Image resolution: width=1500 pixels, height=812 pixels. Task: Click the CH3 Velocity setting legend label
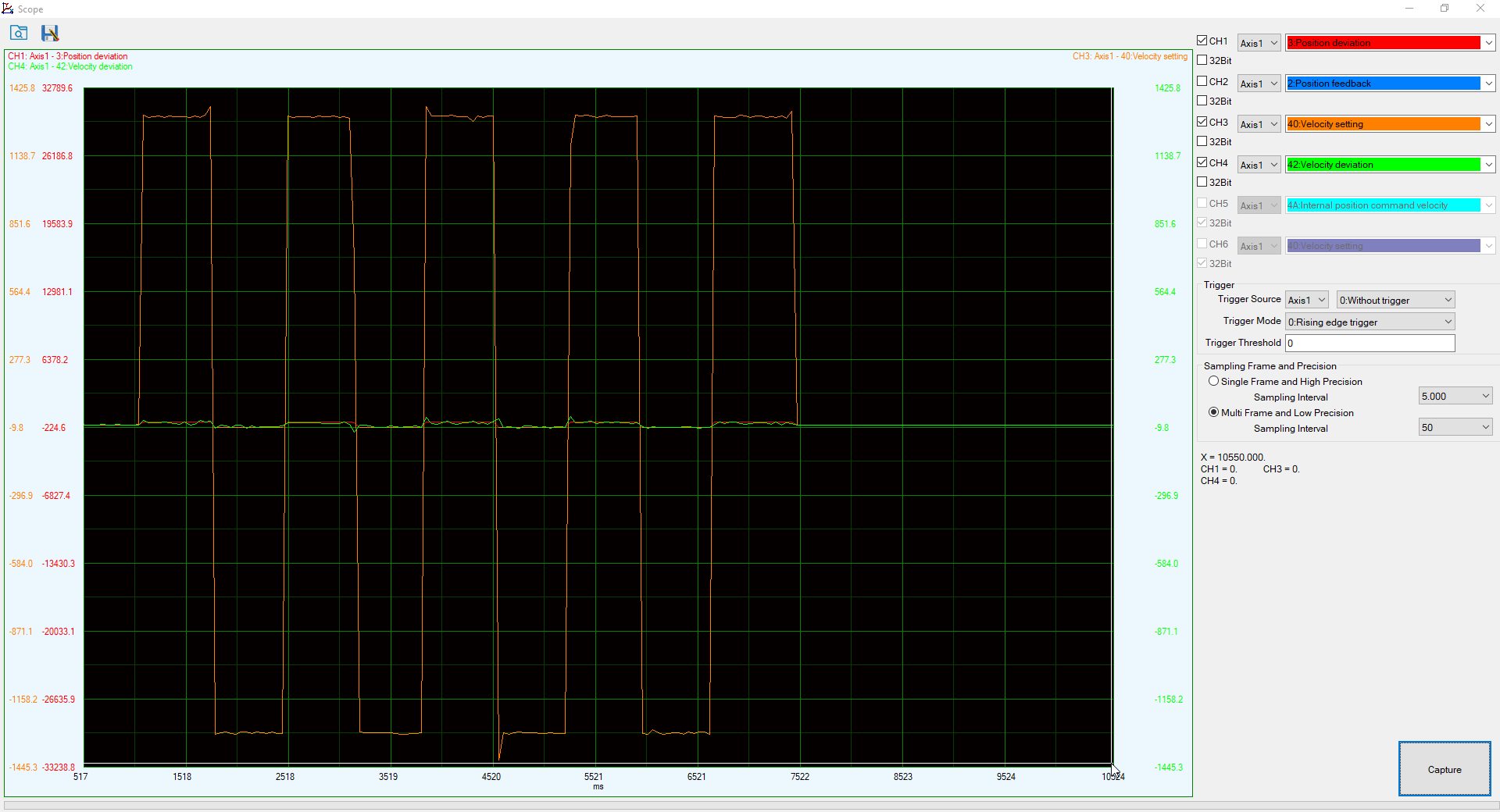[x=1130, y=56]
